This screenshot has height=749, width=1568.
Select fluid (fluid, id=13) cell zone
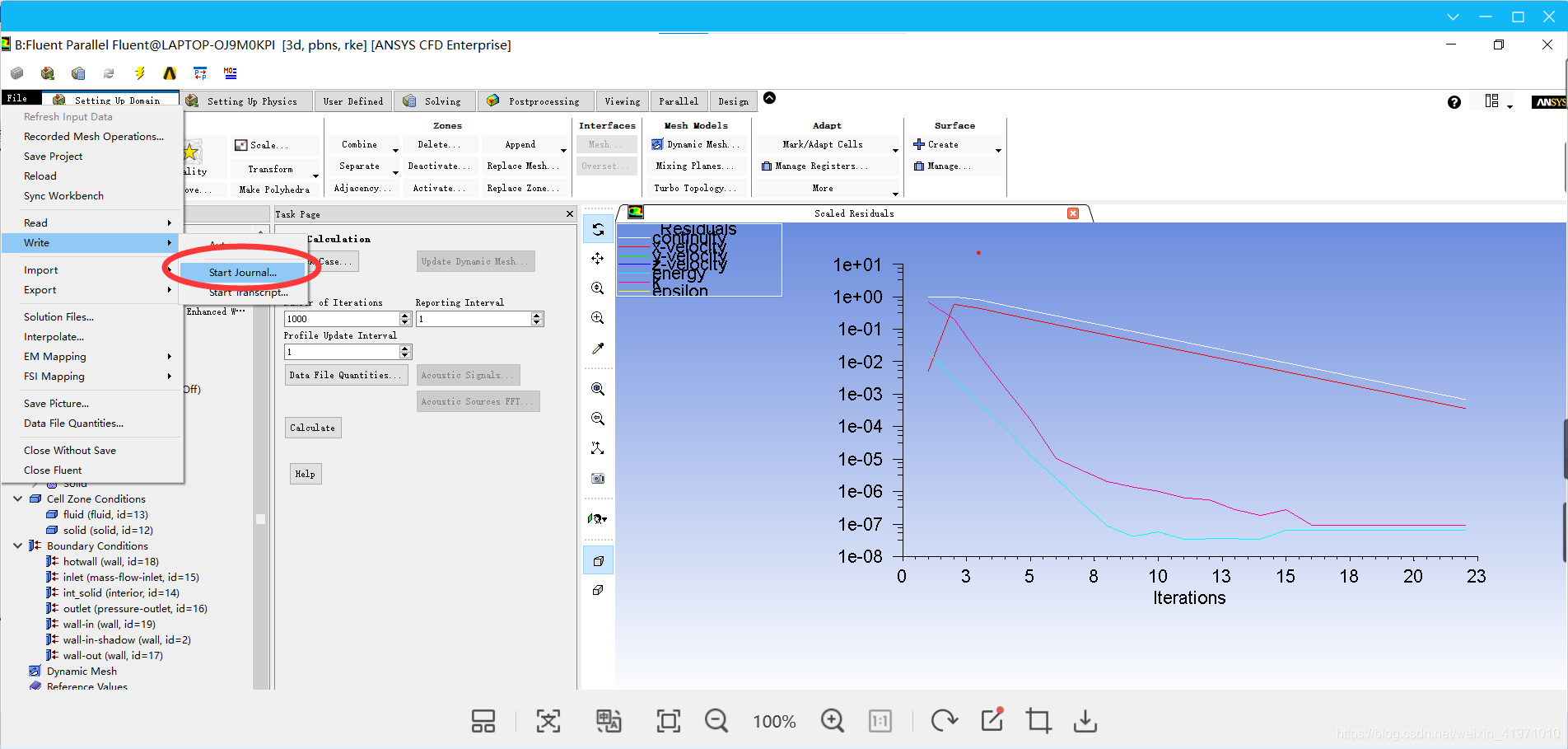(x=105, y=515)
